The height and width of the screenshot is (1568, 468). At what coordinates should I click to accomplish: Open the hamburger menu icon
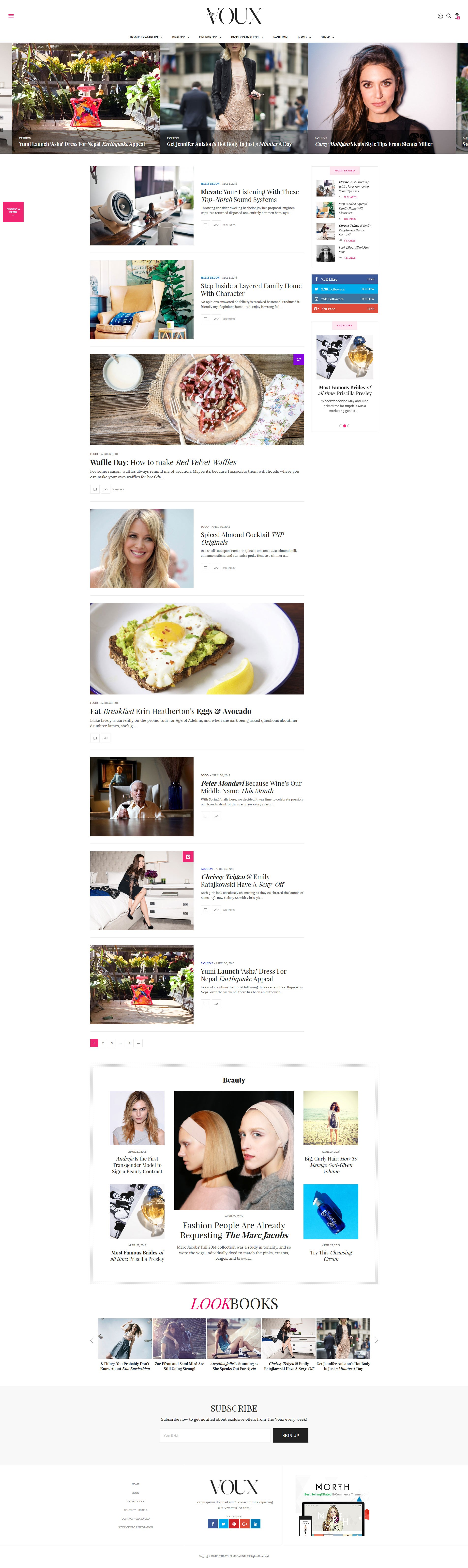[x=11, y=16]
